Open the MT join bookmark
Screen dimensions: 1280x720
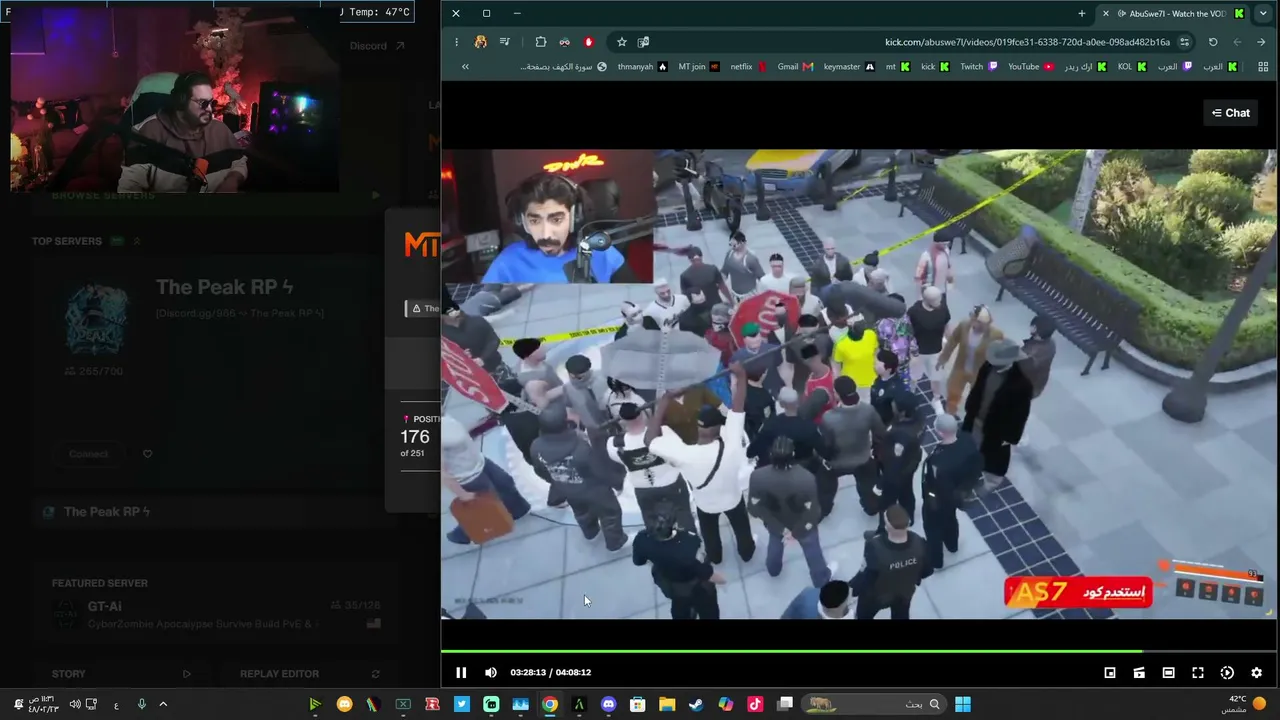pos(699,67)
